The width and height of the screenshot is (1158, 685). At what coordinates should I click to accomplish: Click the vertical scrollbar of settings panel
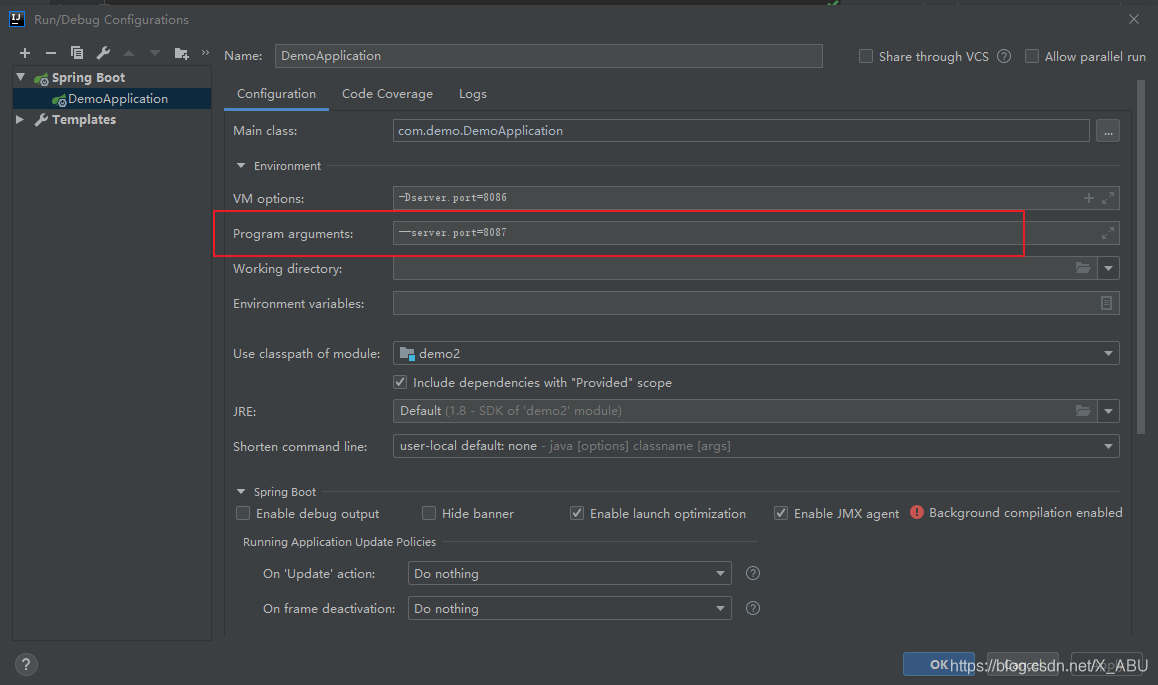(x=1140, y=258)
